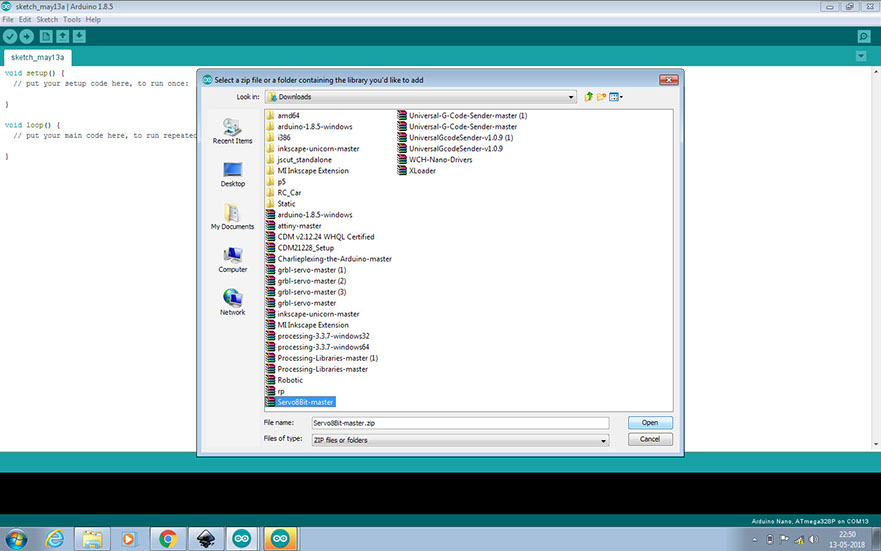
Task: Select the arduino-1.8.5-windows folder
Action: click(x=309, y=126)
